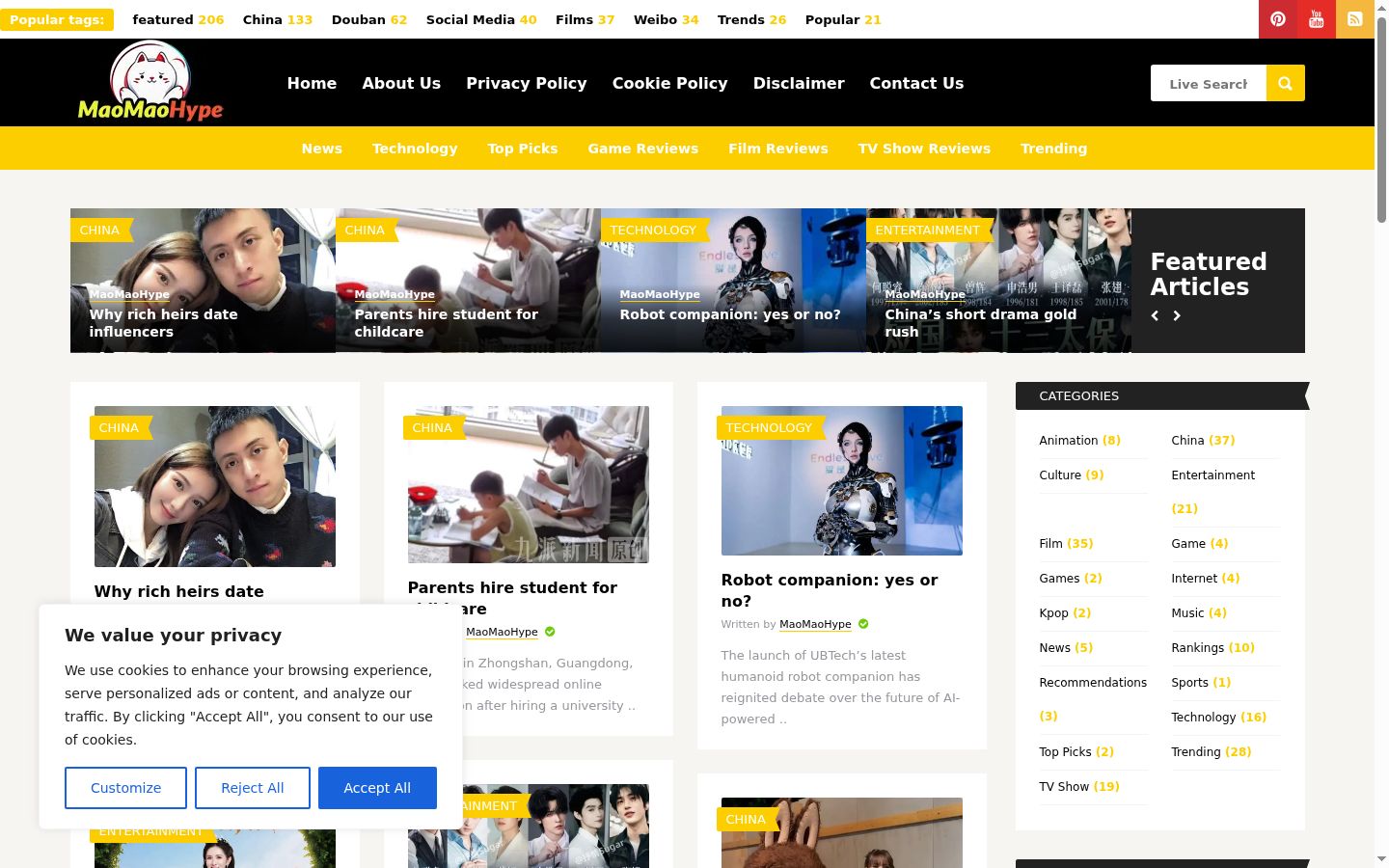This screenshot has height=868, width=1389.
Task: Open the RSS feed icon
Action: [1355, 19]
